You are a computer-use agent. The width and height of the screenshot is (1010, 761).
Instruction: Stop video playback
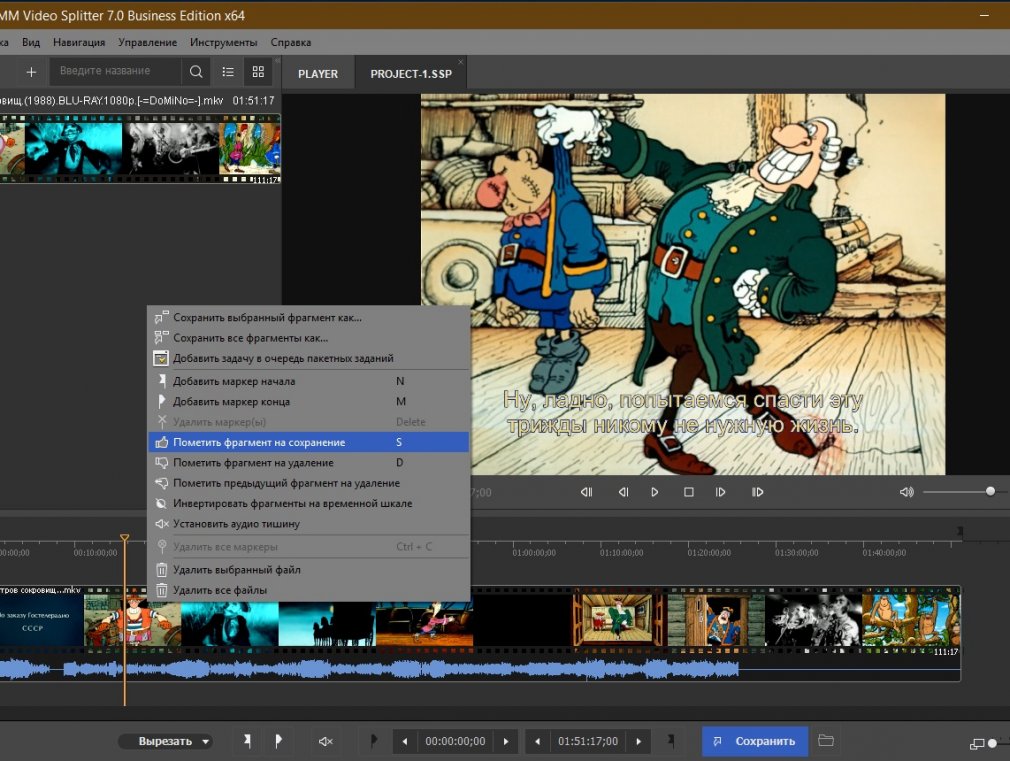(x=689, y=492)
